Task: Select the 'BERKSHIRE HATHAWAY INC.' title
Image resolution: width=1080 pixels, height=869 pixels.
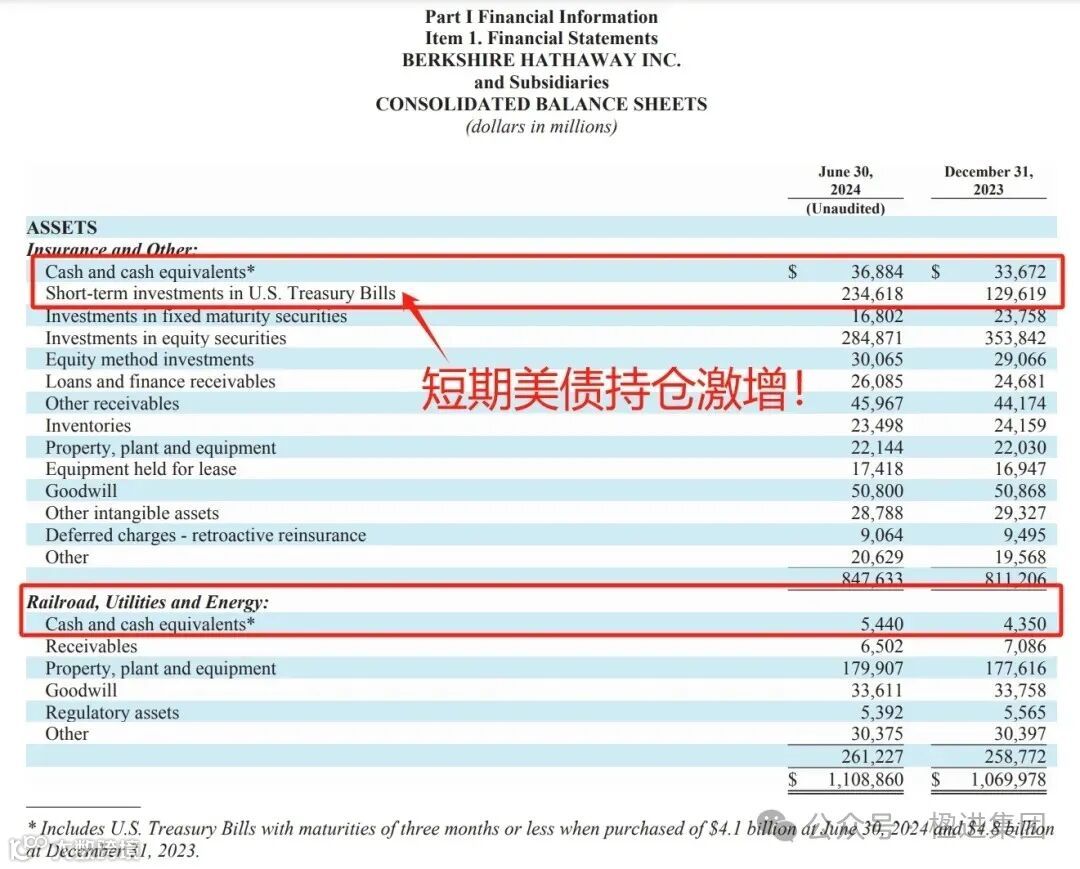Action: (x=541, y=60)
